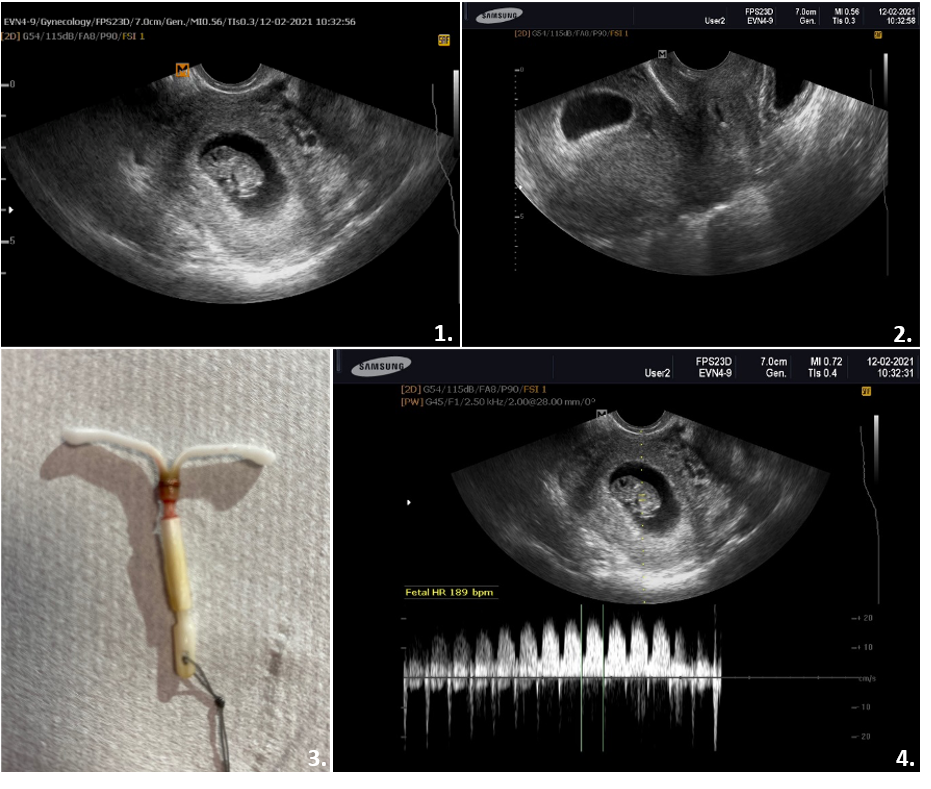931x789 pixels.
Task: Click the orange M orientation marker in panel 1
Action: pyautogui.click(x=182, y=69)
